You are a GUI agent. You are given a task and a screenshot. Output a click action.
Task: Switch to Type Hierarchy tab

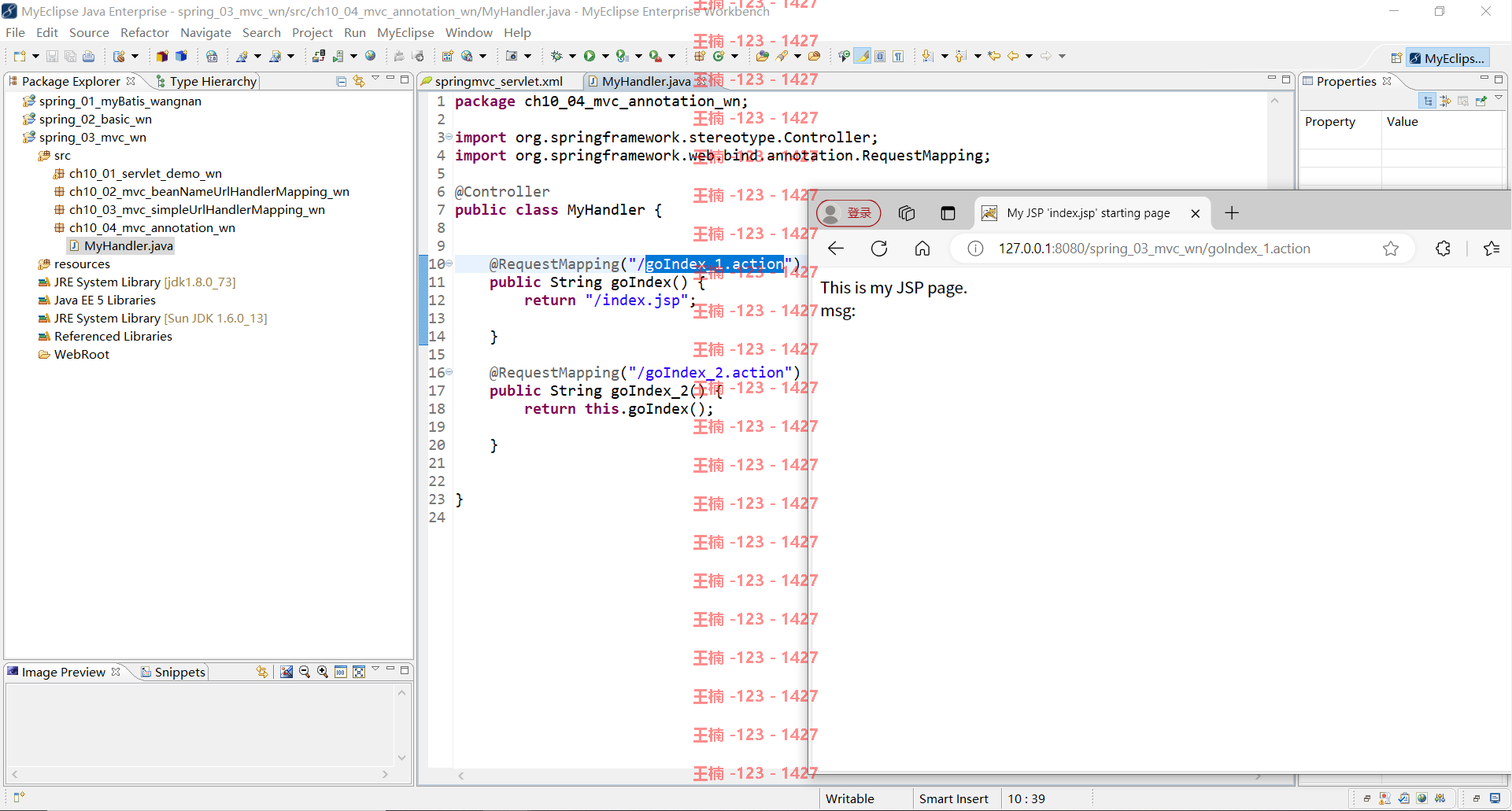click(x=206, y=81)
